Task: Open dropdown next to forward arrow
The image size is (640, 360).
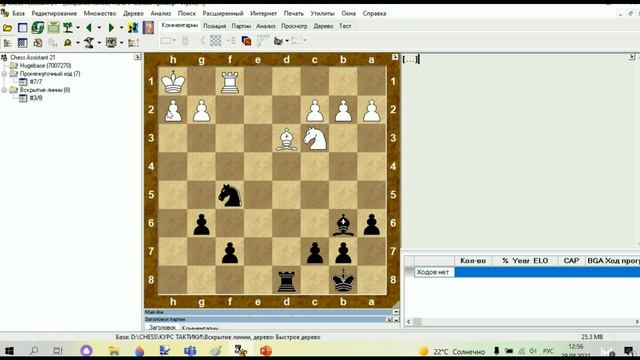Action: 121,28
